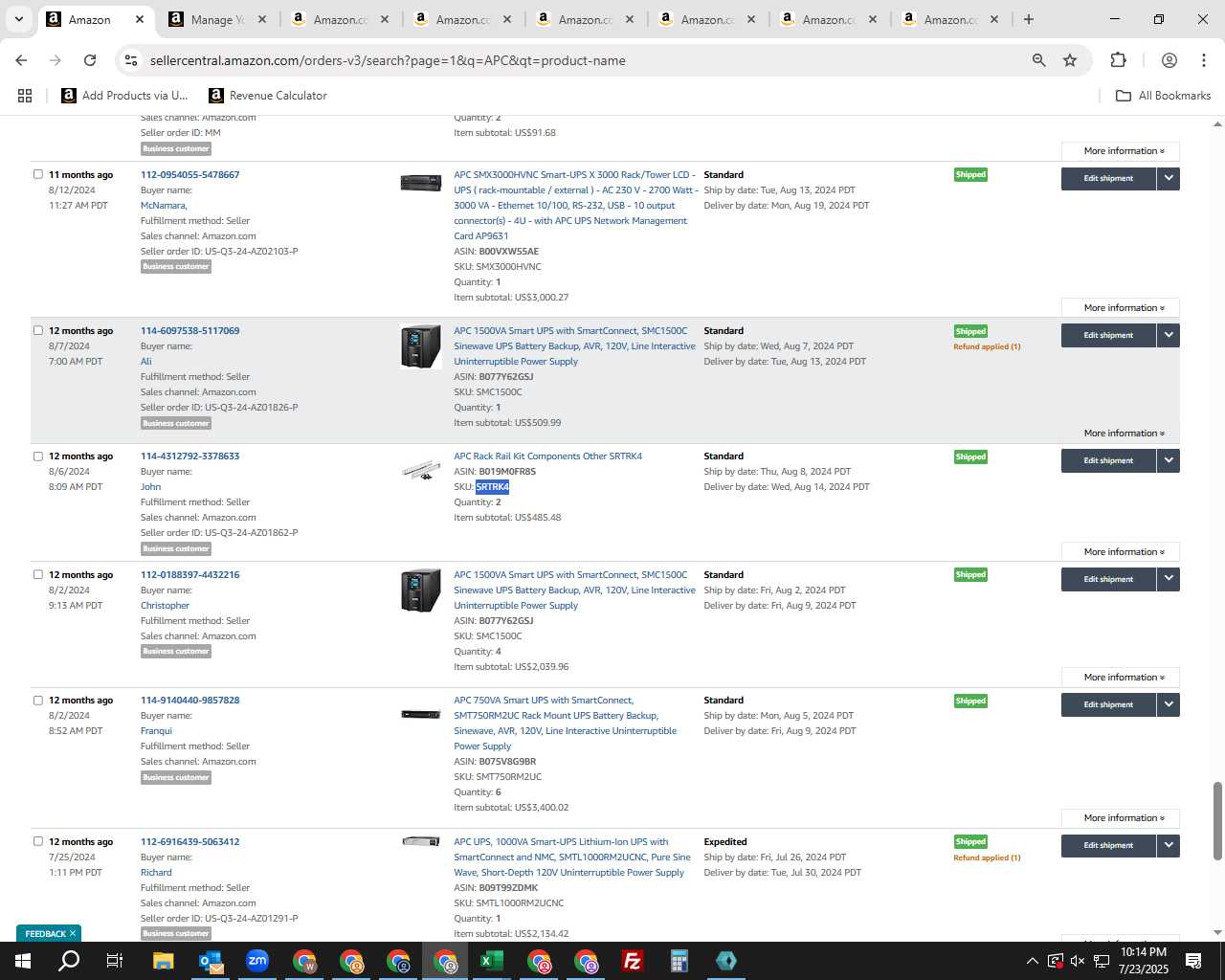Open Edit shipment dropdown for Christopher order

point(1169,579)
